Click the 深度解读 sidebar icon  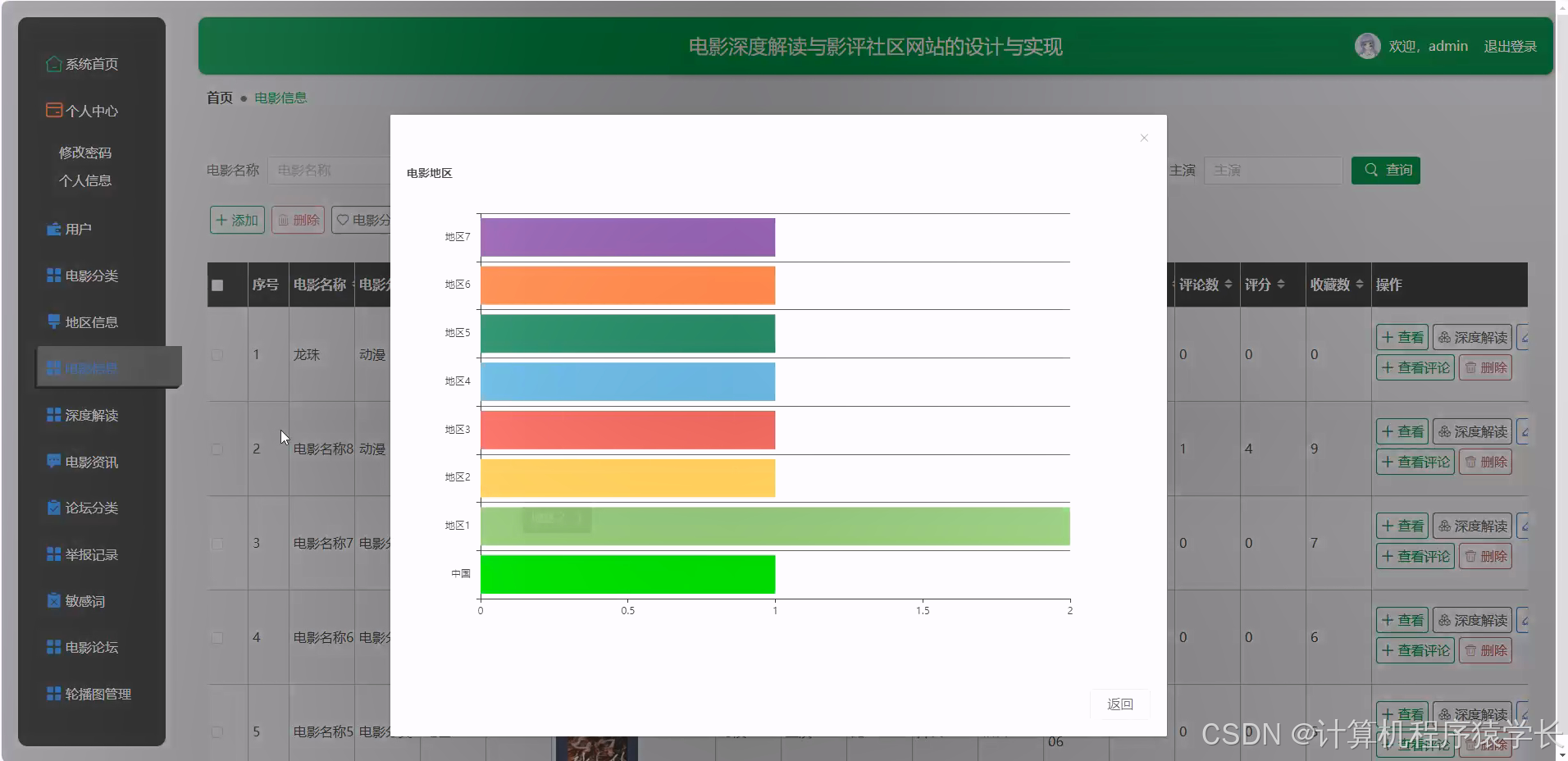52,415
